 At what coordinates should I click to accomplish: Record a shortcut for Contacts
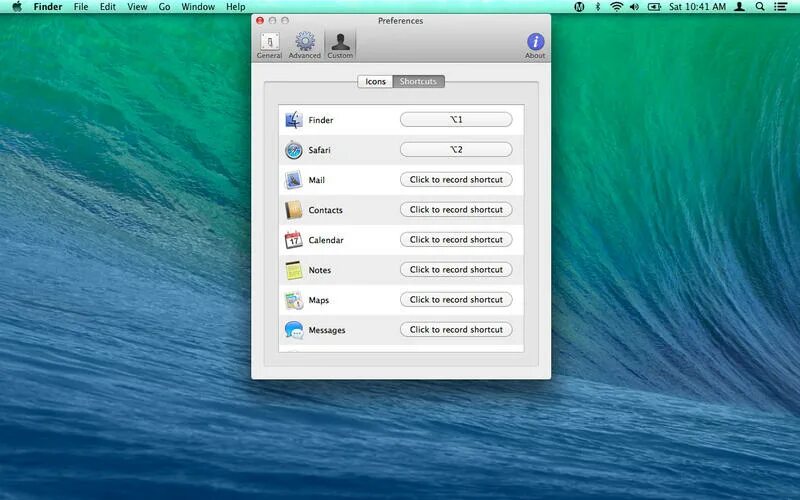coord(456,210)
